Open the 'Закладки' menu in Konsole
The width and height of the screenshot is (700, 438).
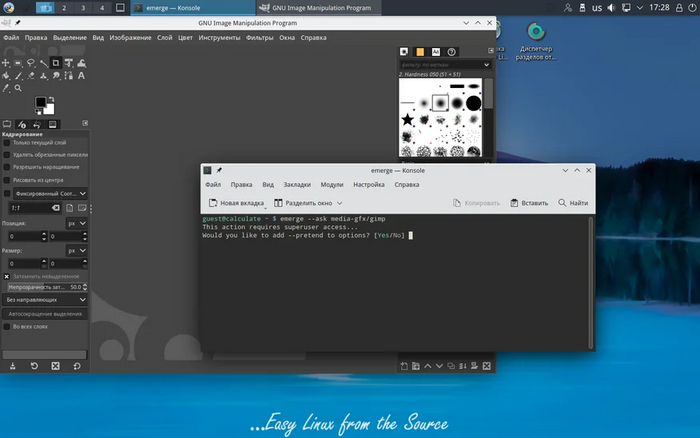coord(297,184)
